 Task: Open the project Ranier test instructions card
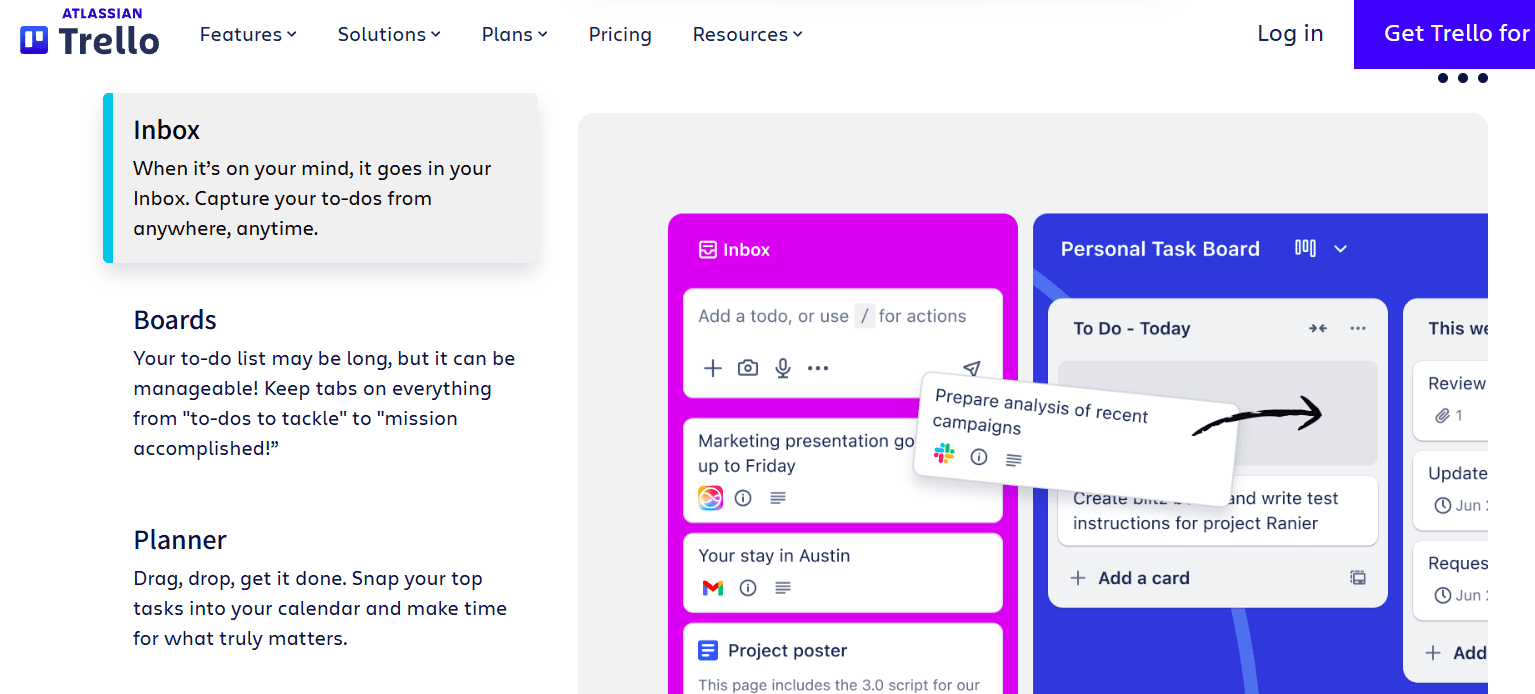1218,511
